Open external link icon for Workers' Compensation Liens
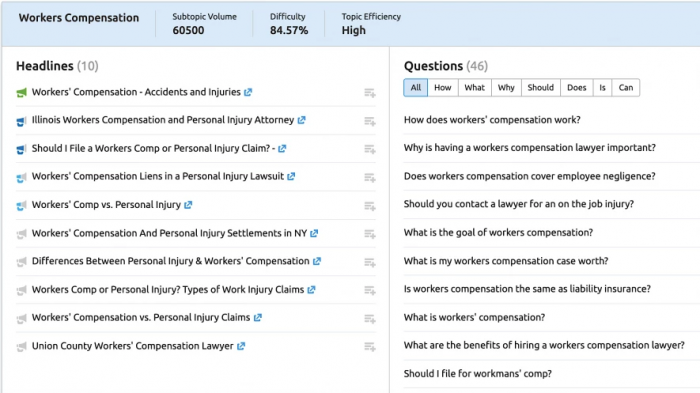The image size is (700, 393). click(291, 176)
